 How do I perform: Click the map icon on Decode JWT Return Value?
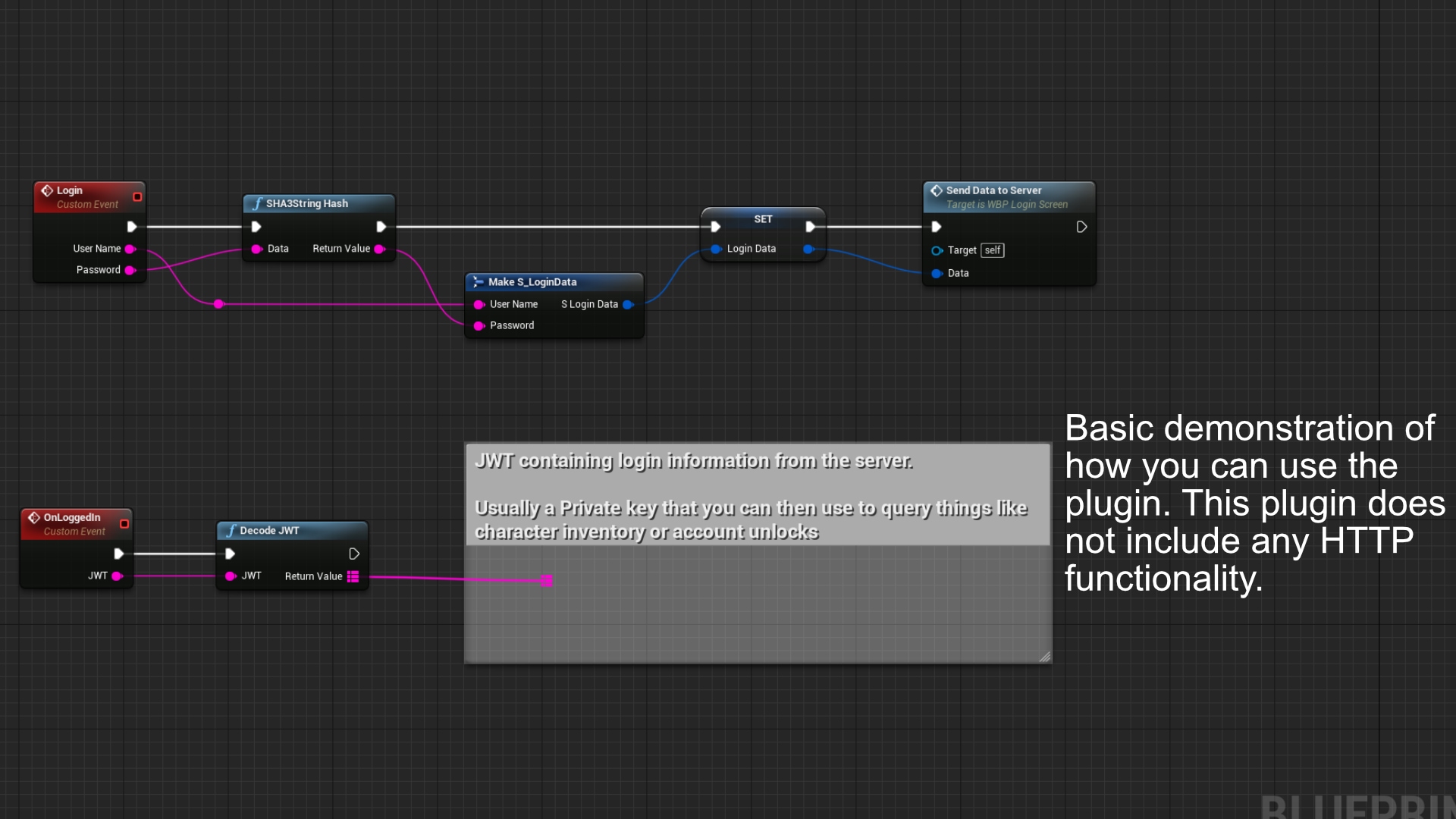pos(353,576)
